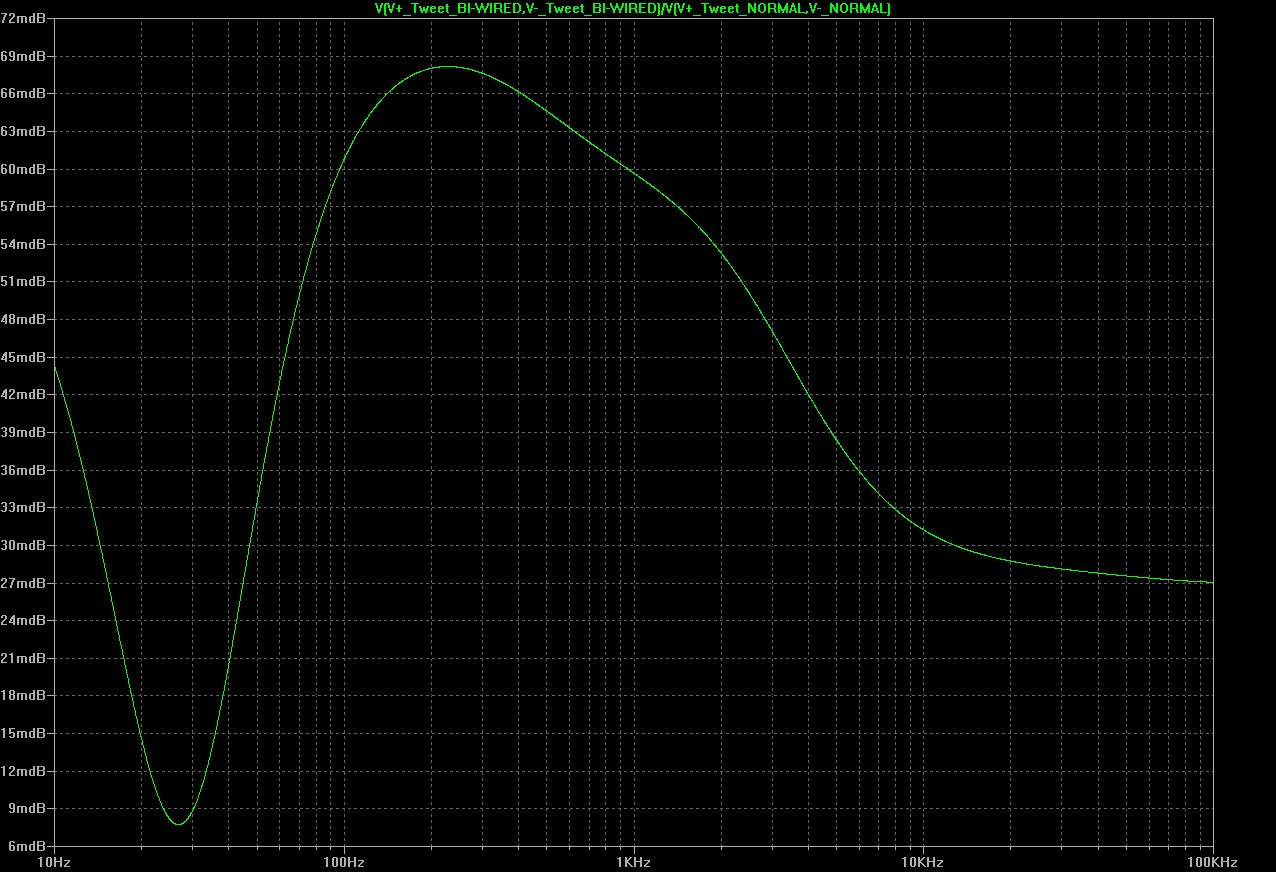Viewport: 1276px width, 872px height.
Task: Click the green Tweet_BI-WIRED trace label
Action: (x=632, y=8)
